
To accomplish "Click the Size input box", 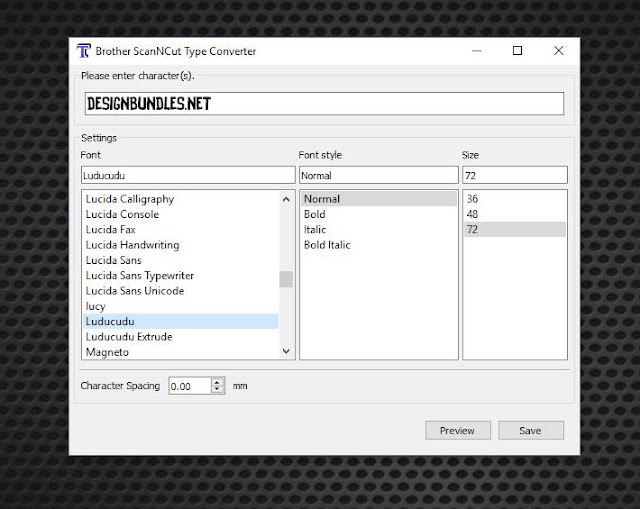I will click(515, 175).
